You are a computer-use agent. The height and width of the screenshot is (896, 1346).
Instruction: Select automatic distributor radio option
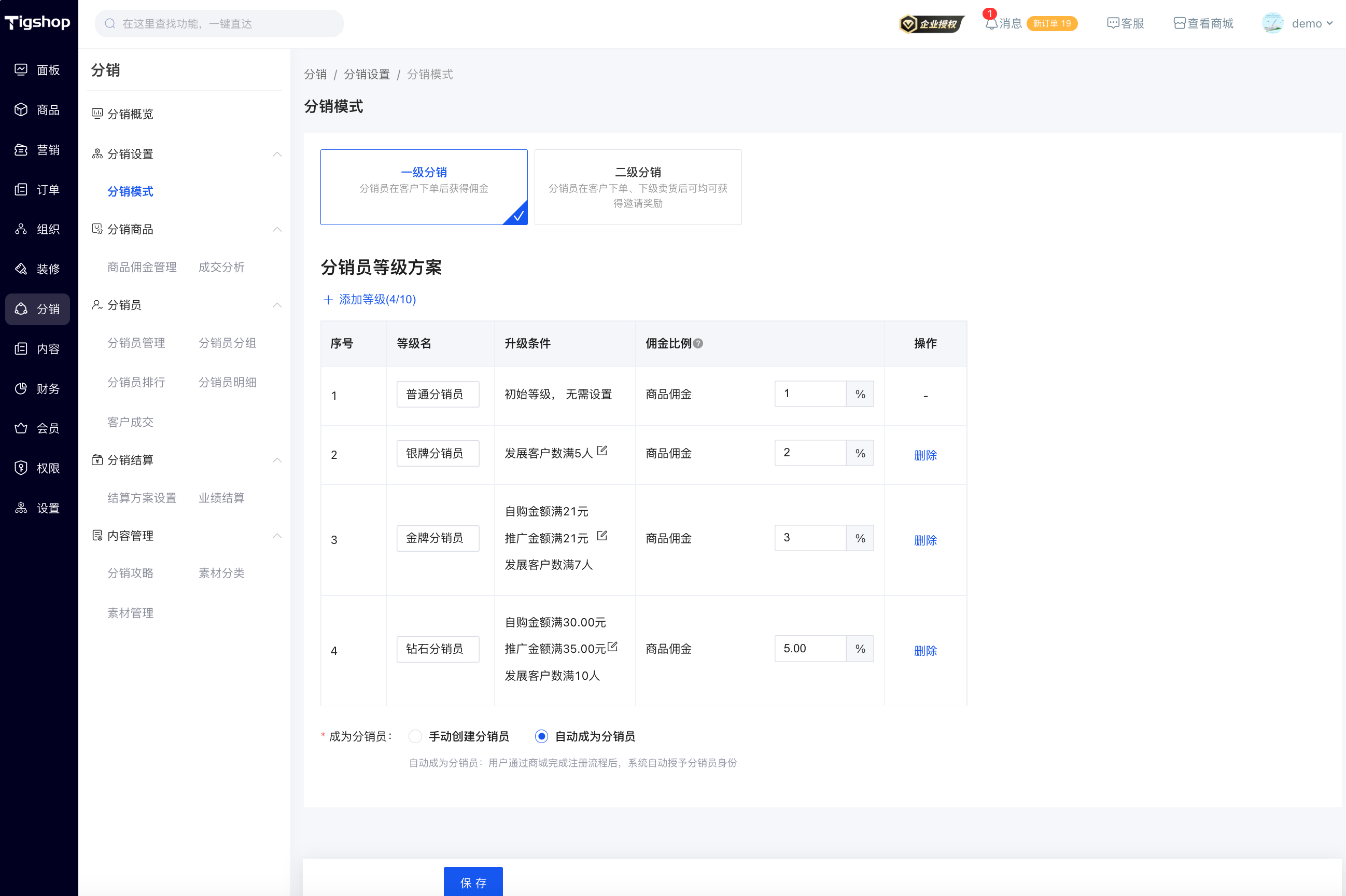(x=541, y=736)
